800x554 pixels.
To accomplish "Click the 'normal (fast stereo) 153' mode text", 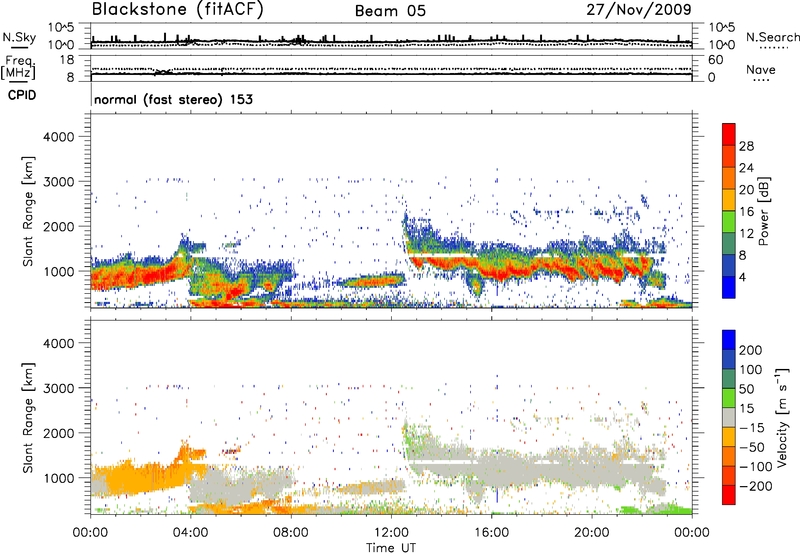I will point(173,99).
